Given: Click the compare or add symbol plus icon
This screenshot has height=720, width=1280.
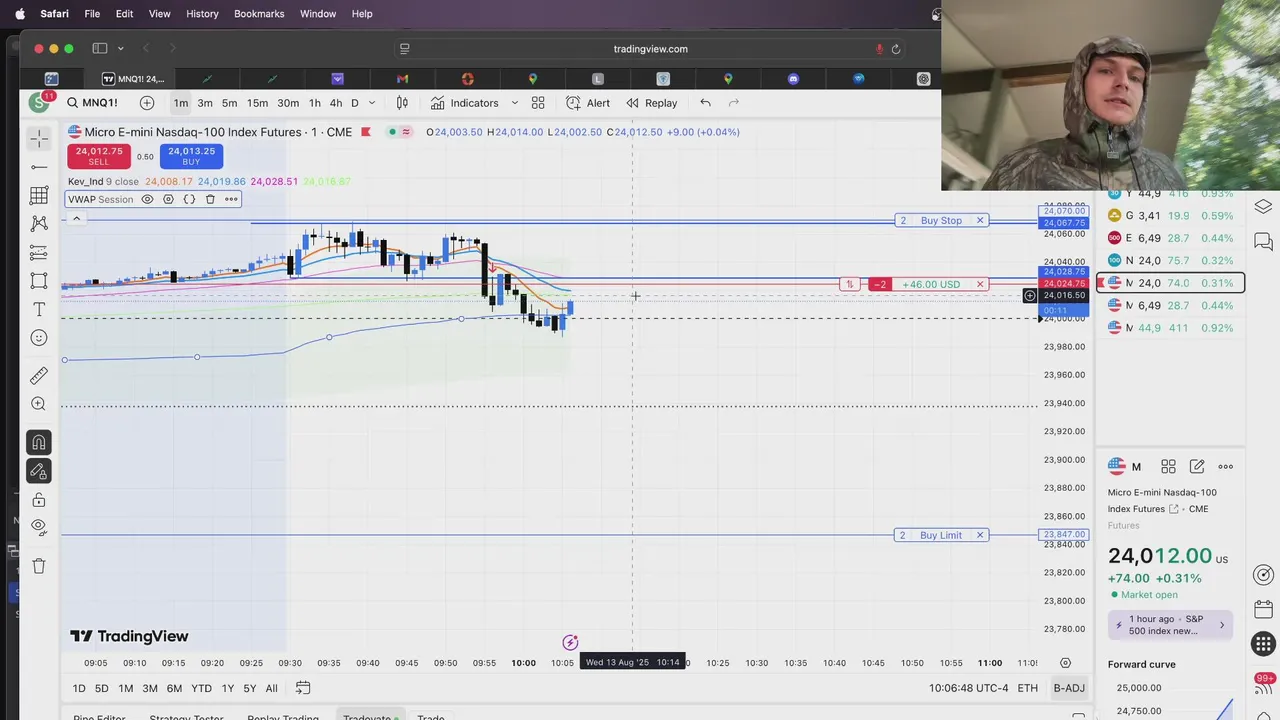Looking at the screenshot, I should 147,103.
